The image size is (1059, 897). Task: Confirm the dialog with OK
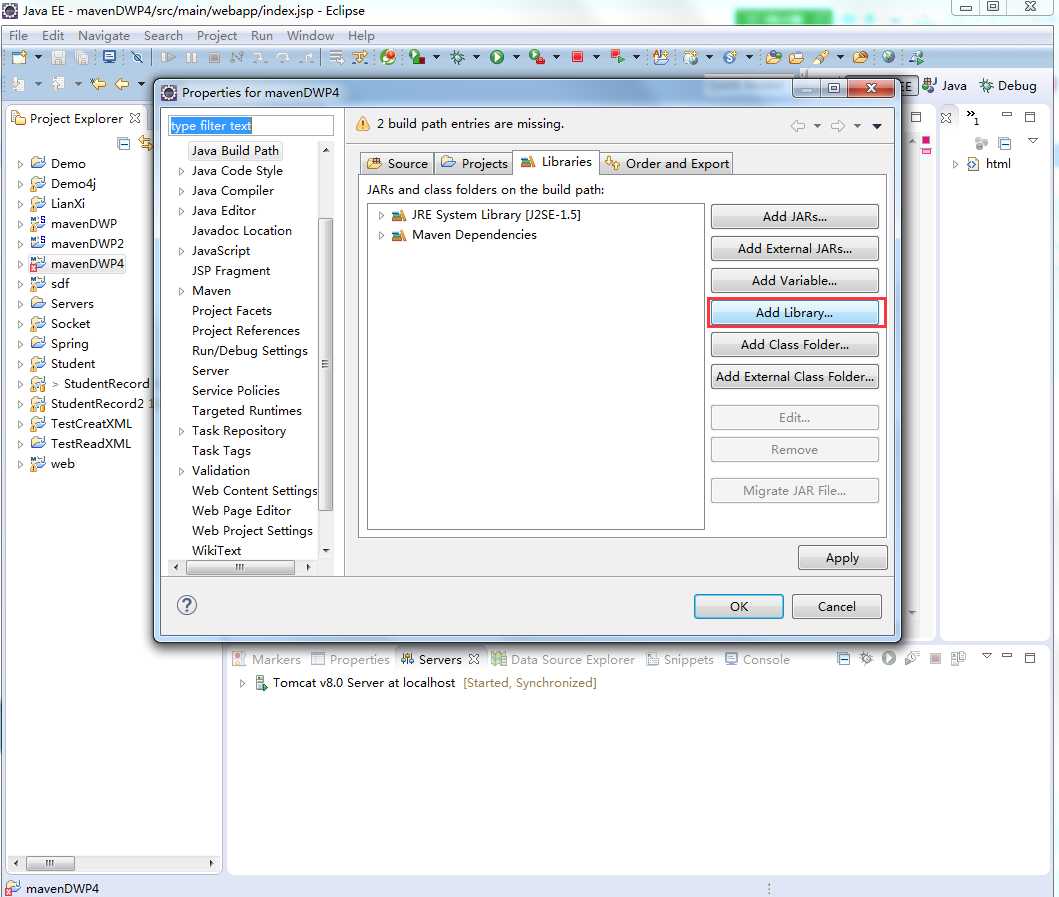(739, 607)
